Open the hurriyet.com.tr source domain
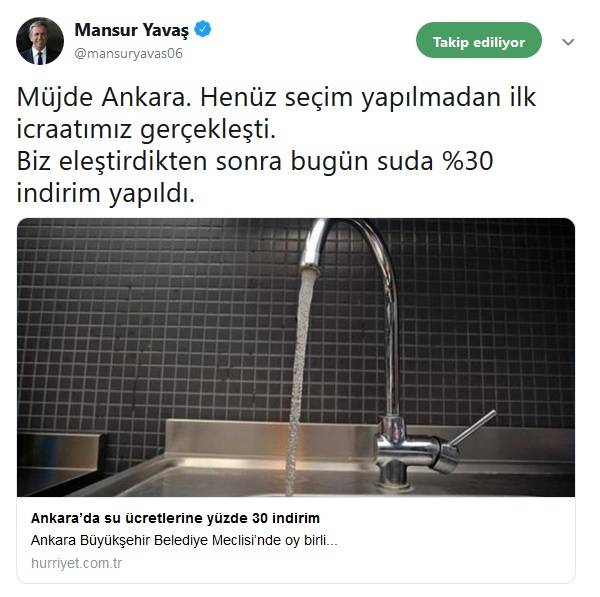The image size is (600, 597). point(77,563)
